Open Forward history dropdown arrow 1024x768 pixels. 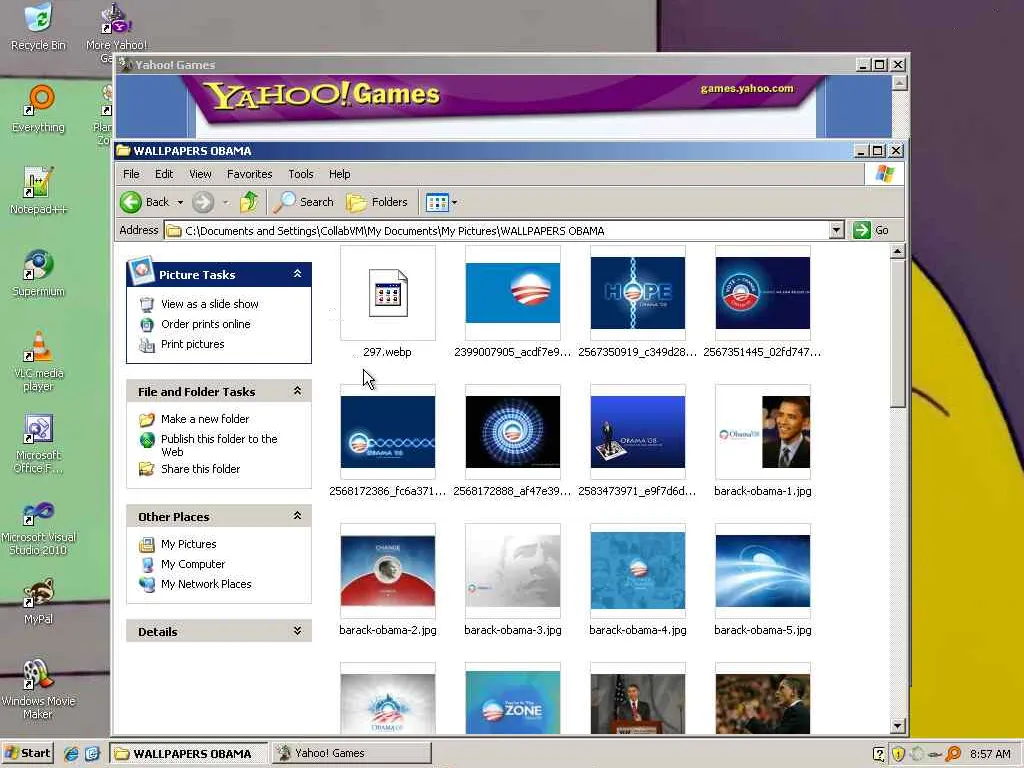click(226, 202)
